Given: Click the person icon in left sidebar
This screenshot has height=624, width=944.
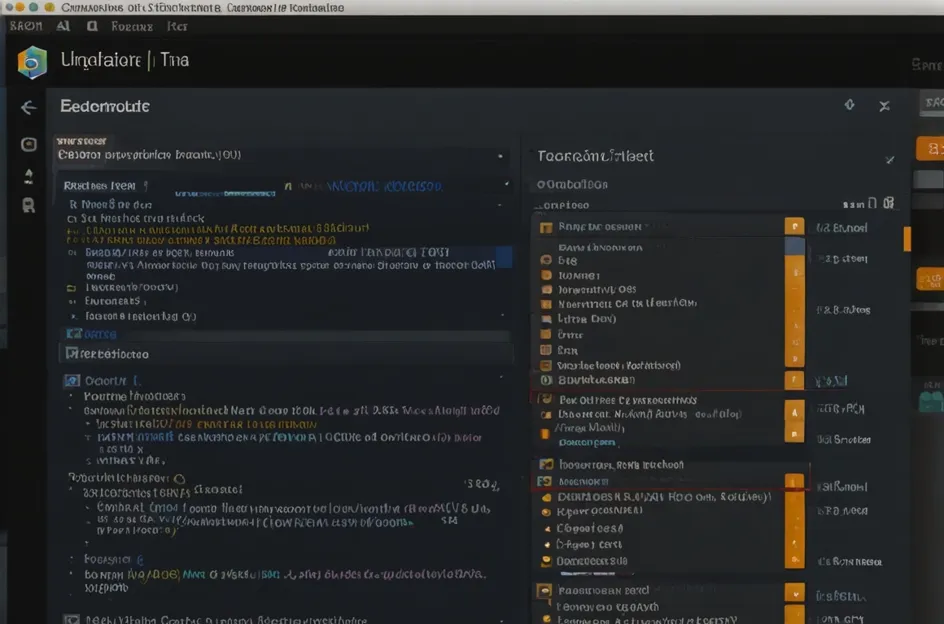Looking at the screenshot, I should [x=28, y=176].
